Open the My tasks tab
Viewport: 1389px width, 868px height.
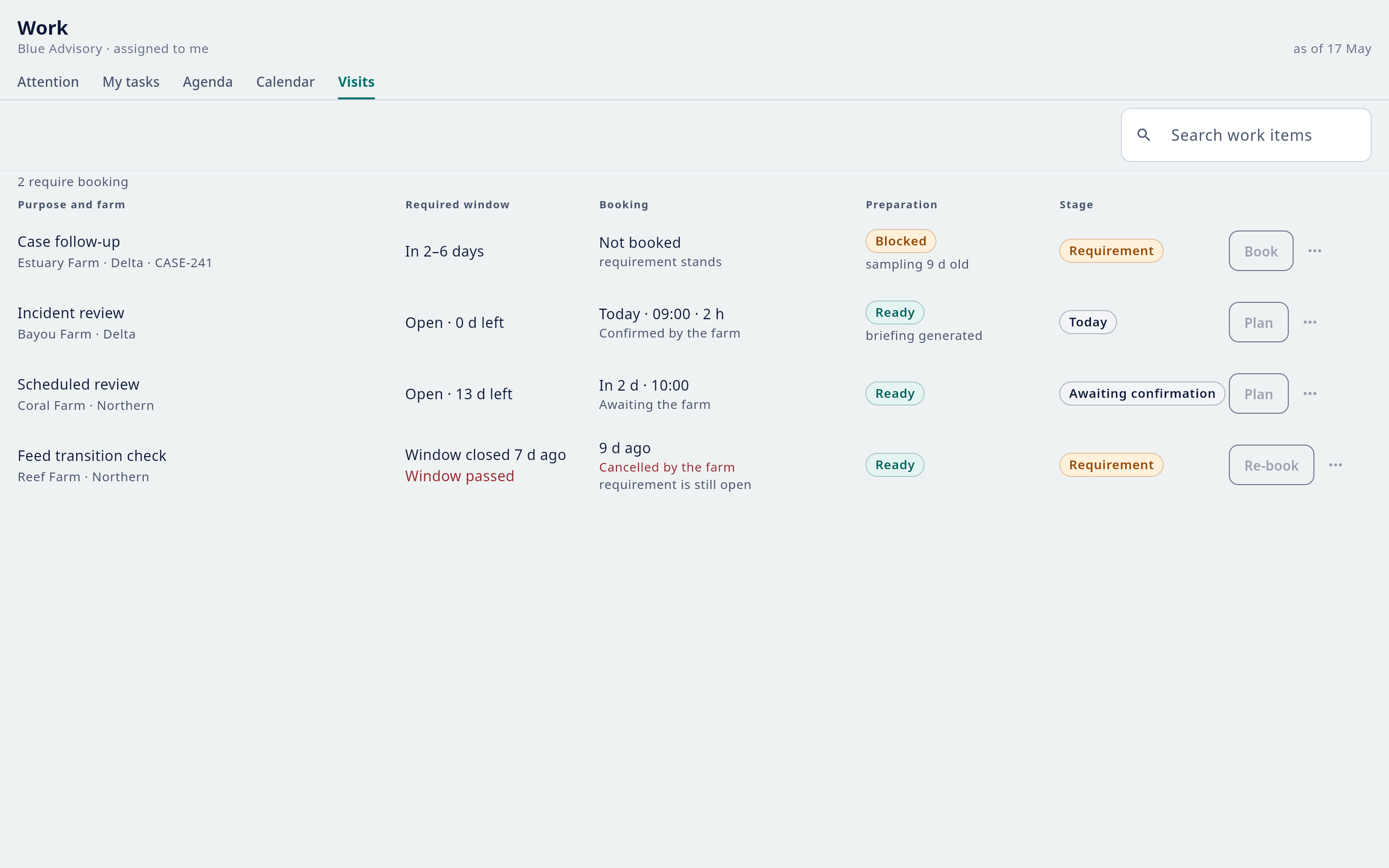pyautogui.click(x=131, y=82)
